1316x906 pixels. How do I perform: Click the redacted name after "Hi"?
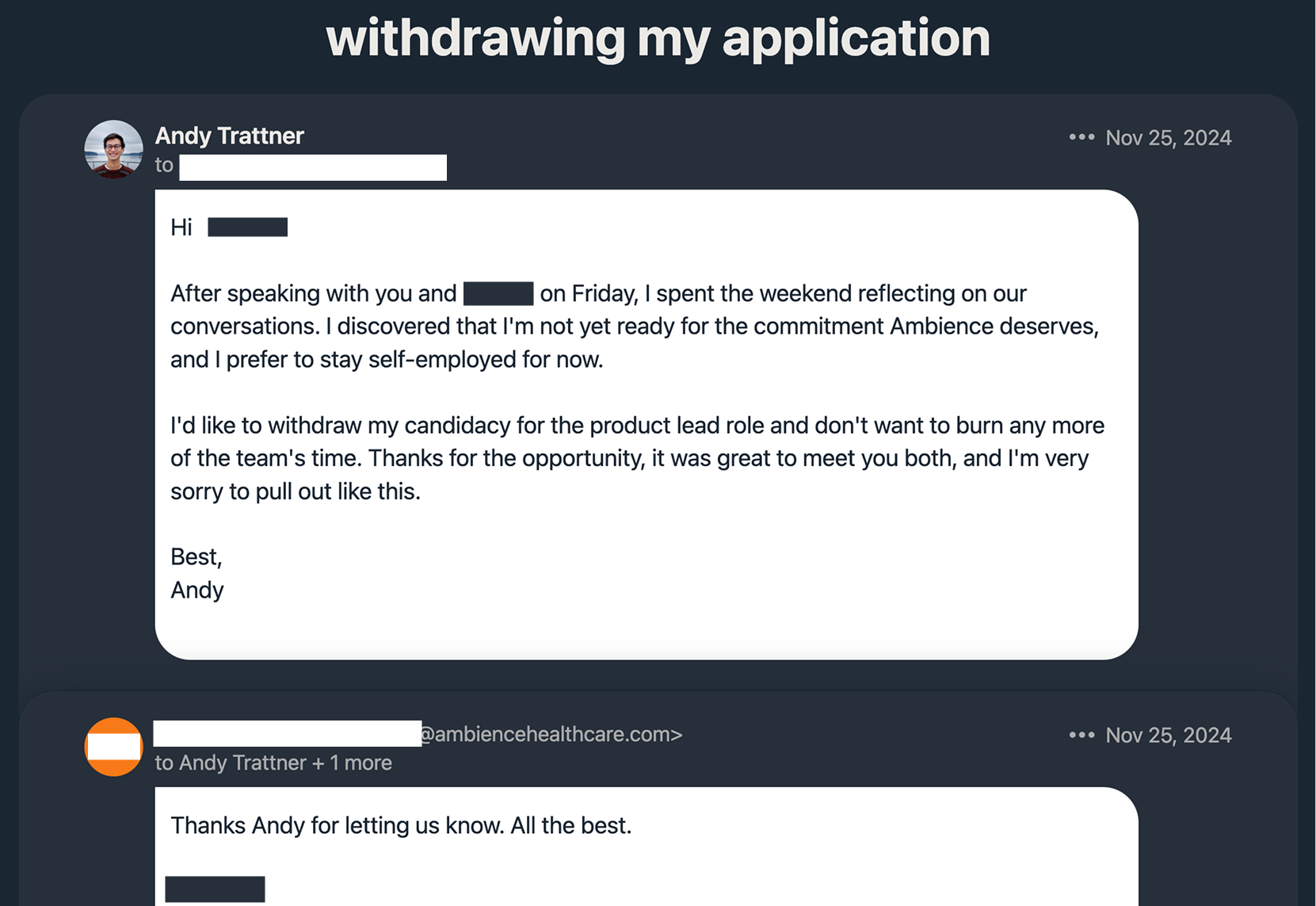point(247,227)
